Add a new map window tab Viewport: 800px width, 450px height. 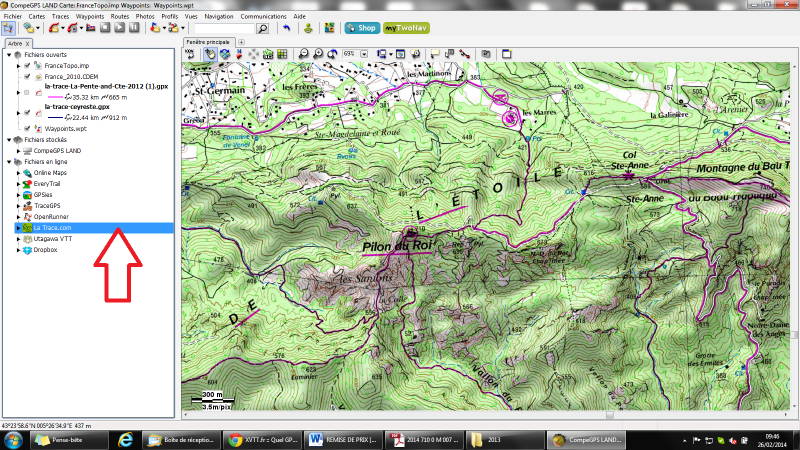pos(241,42)
